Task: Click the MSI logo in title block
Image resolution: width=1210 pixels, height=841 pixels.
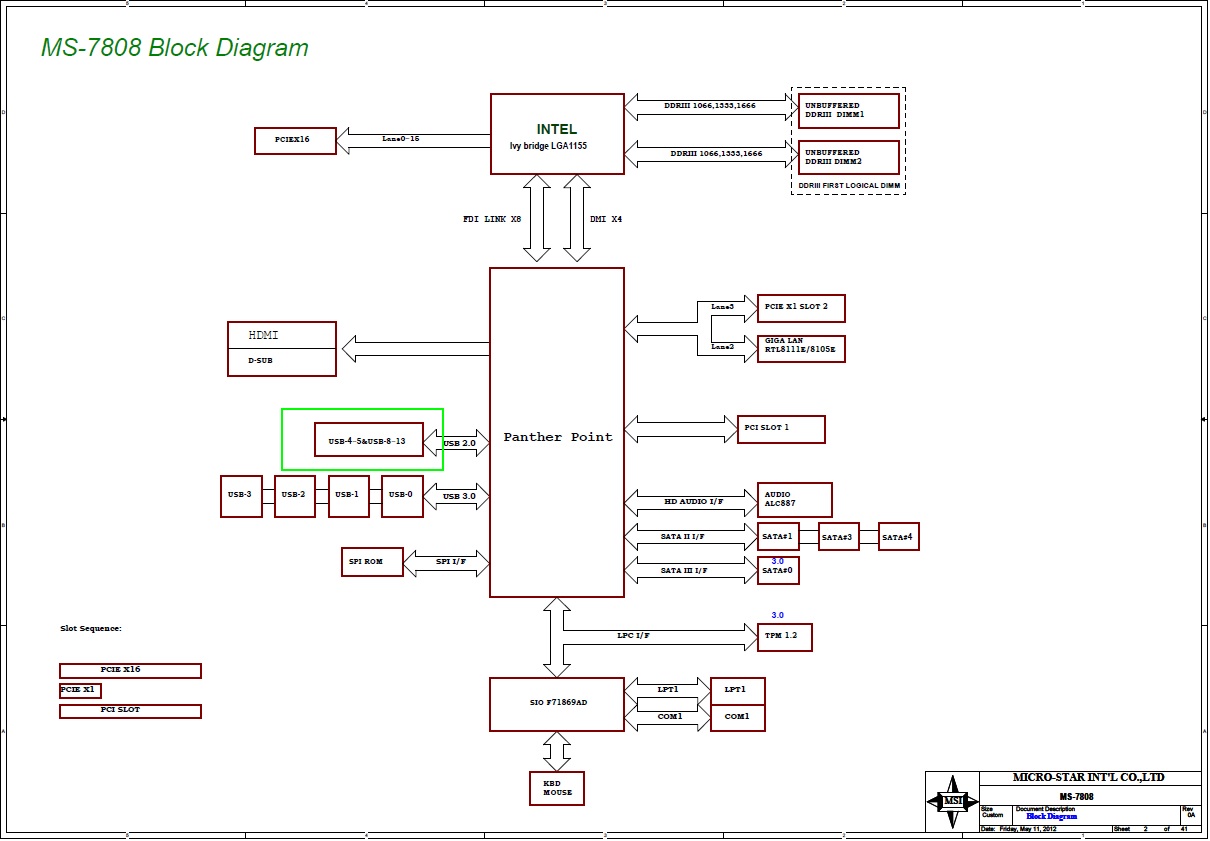Action: [x=950, y=801]
